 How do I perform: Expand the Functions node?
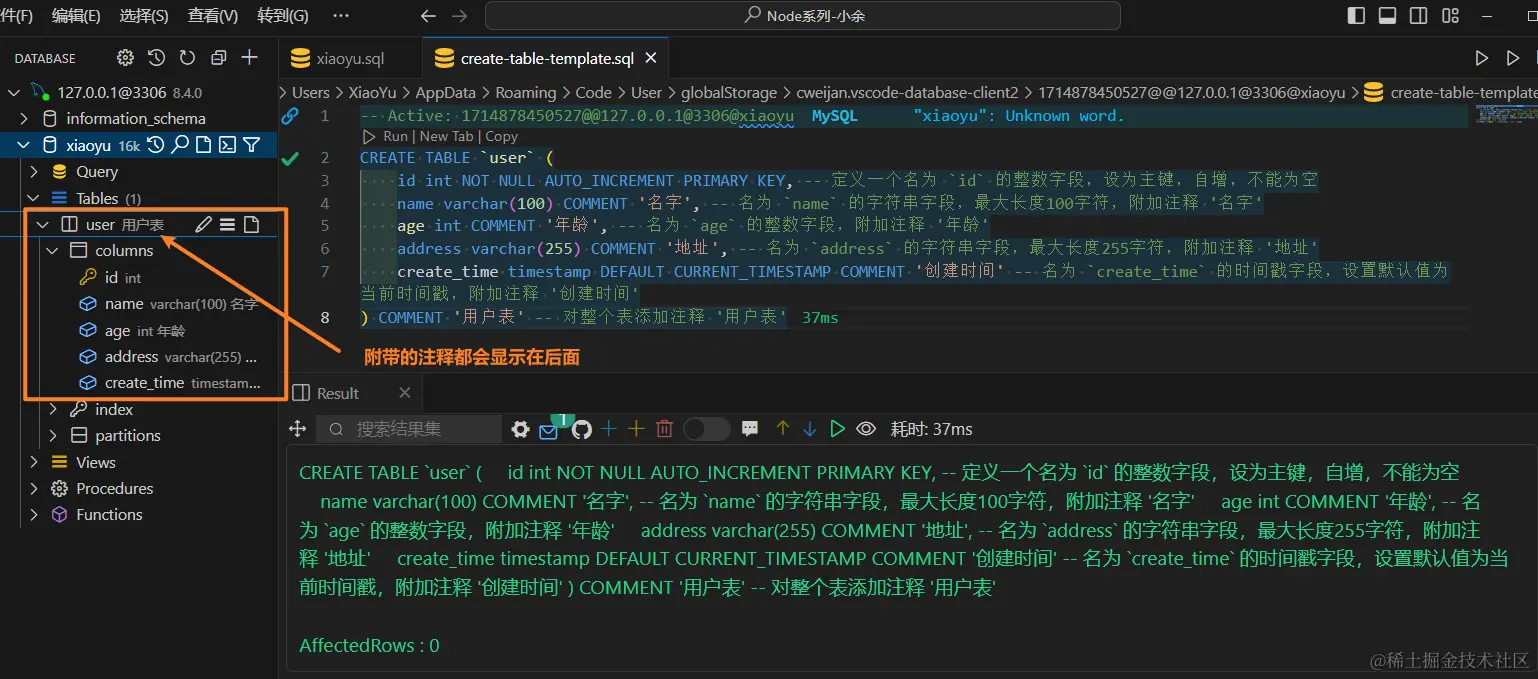coord(34,514)
